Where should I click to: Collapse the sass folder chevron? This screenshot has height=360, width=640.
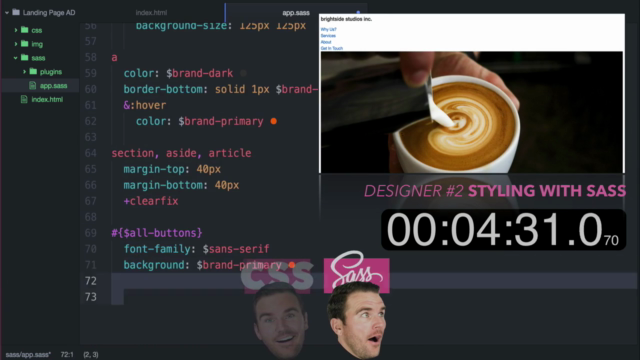tap(16, 58)
